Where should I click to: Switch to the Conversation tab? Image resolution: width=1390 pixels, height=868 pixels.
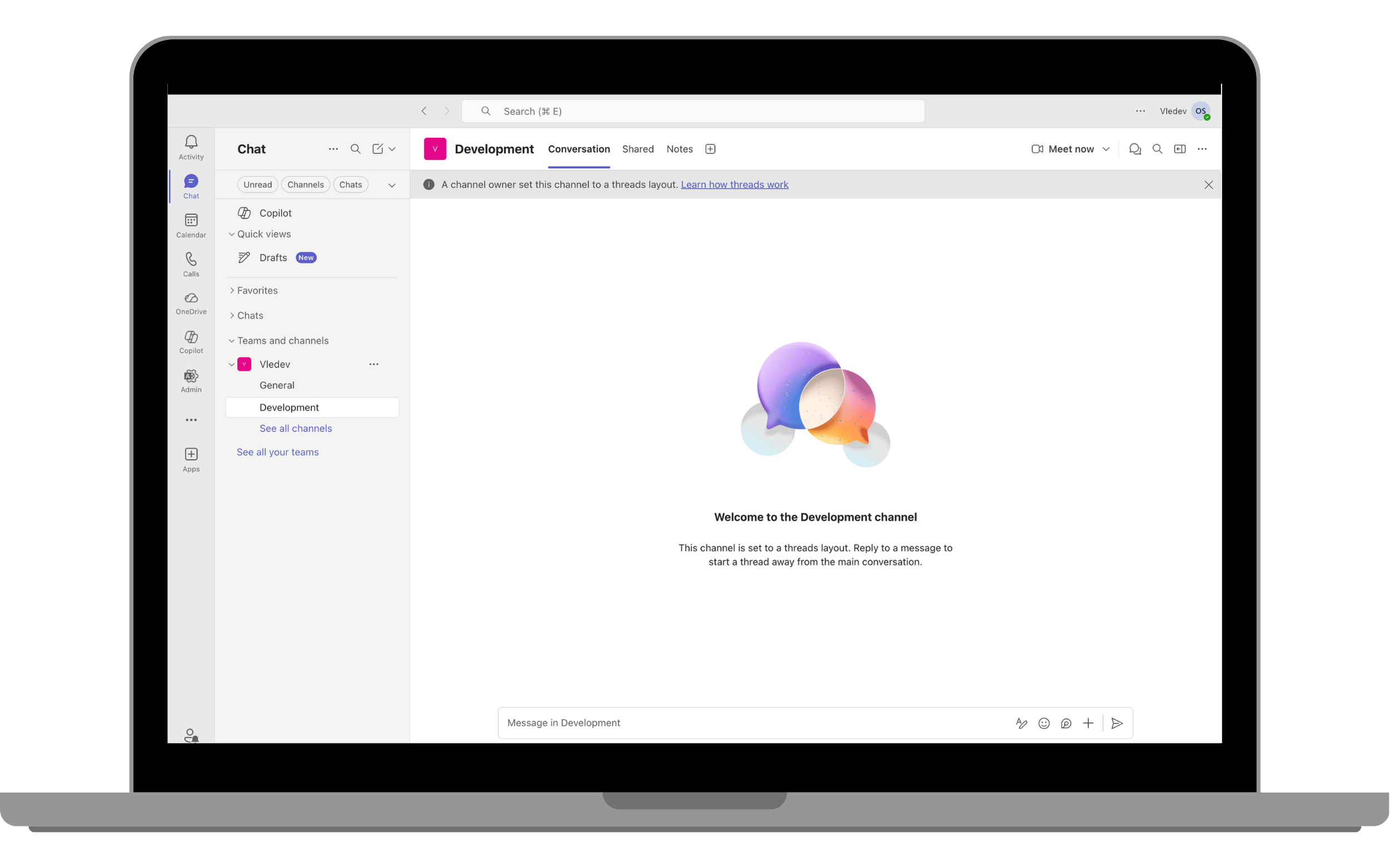point(579,149)
